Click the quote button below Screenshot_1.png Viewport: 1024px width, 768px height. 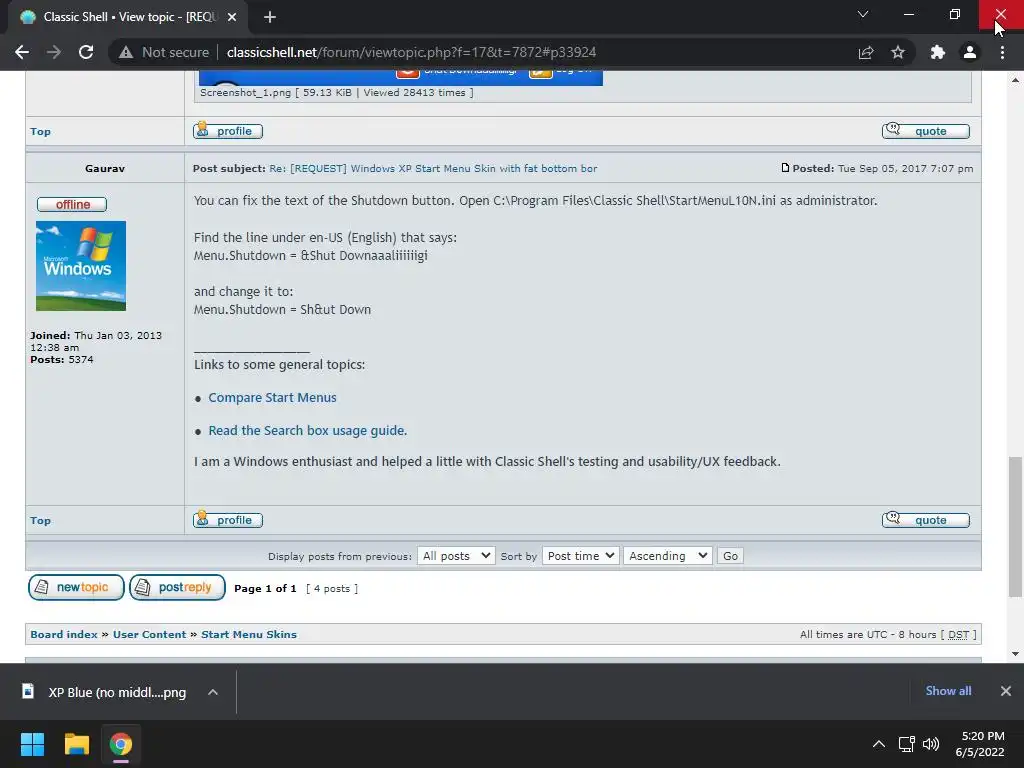coord(925,131)
